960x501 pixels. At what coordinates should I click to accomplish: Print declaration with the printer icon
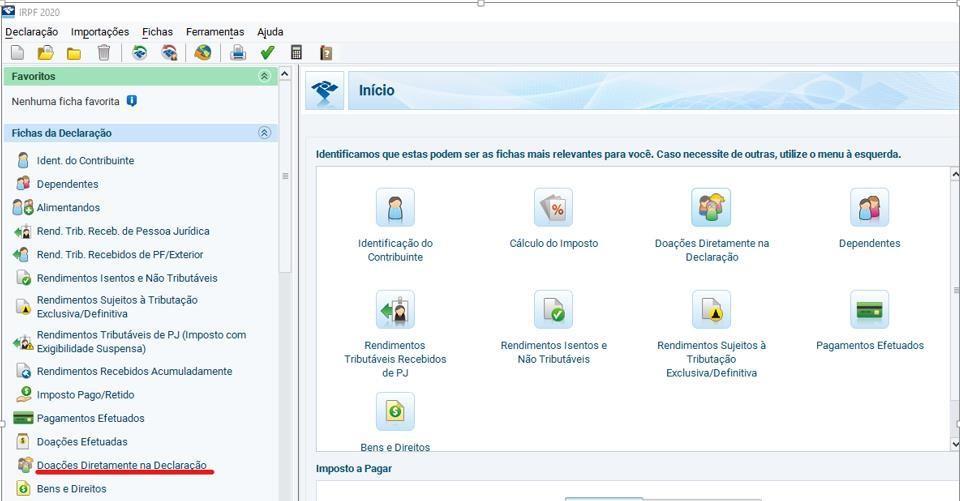[238, 53]
